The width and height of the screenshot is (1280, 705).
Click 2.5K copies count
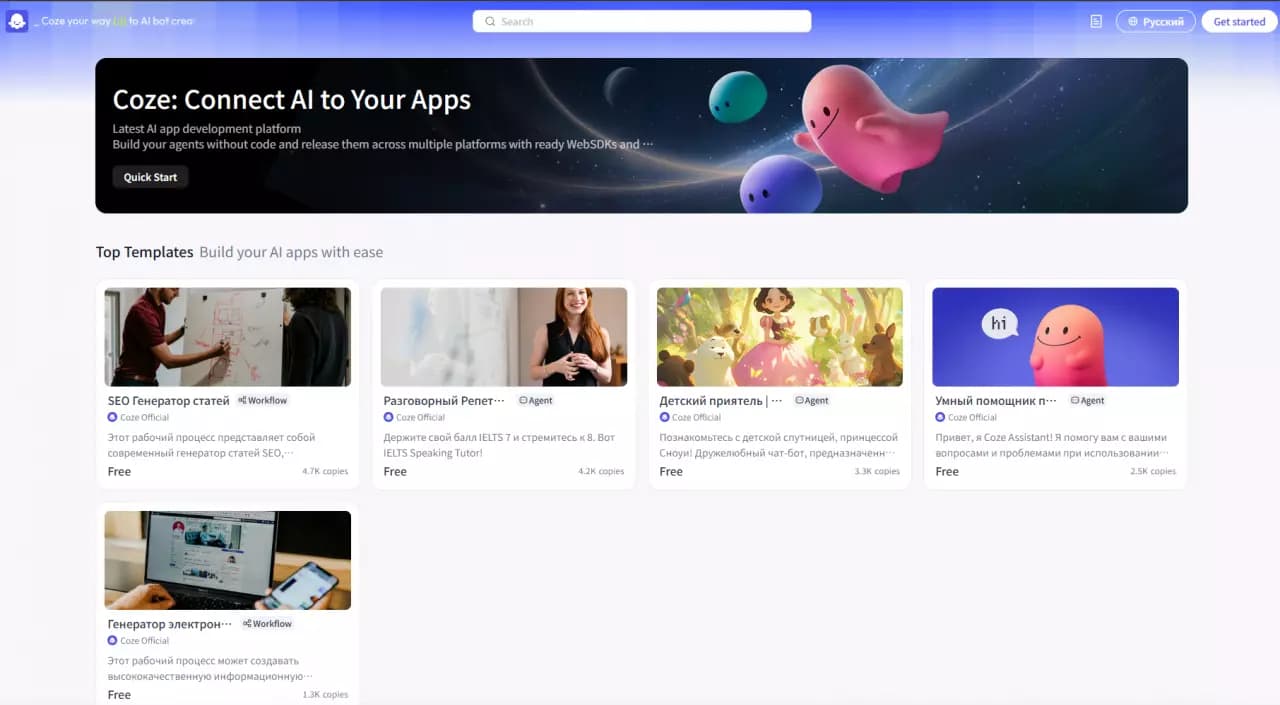click(x=1153, y=471)
